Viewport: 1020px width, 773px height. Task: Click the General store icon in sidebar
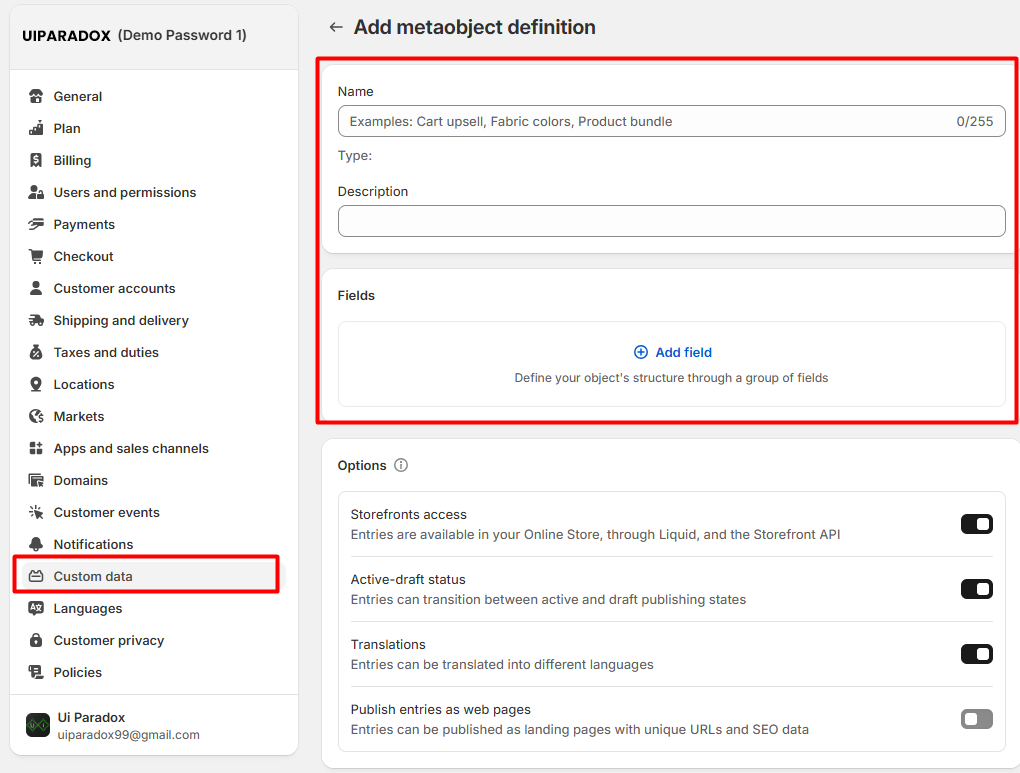[x=36, y=97]
